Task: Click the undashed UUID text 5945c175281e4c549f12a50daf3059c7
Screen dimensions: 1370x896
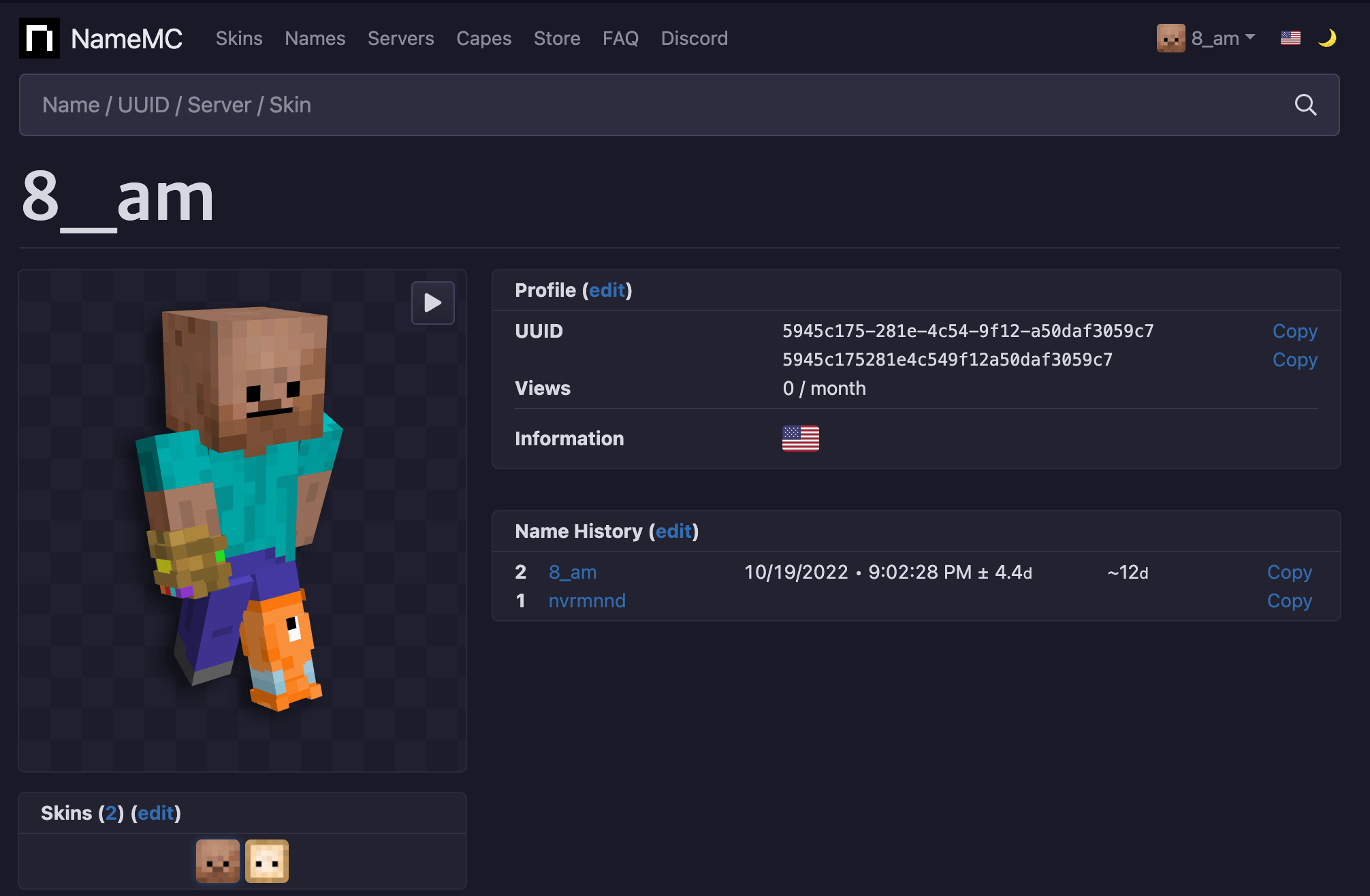Action: point(948,359)
